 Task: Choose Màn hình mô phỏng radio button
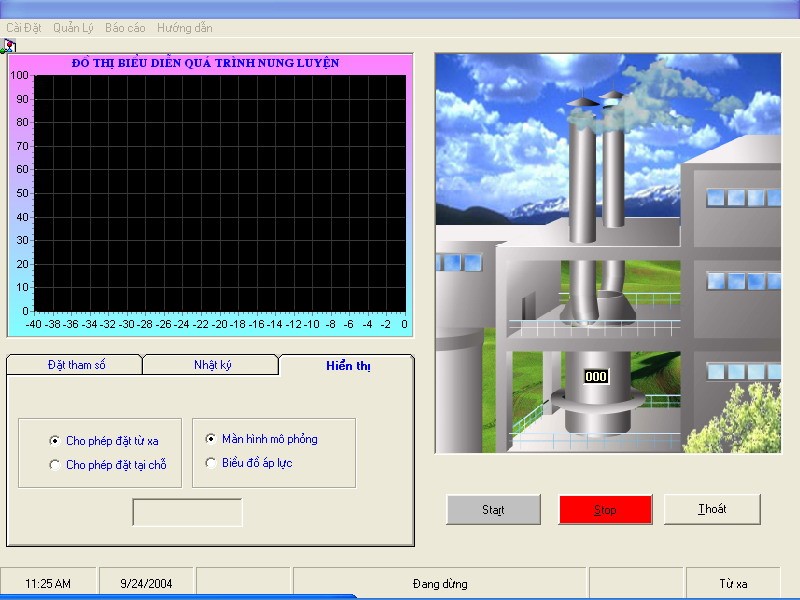(x=262, y=439)
